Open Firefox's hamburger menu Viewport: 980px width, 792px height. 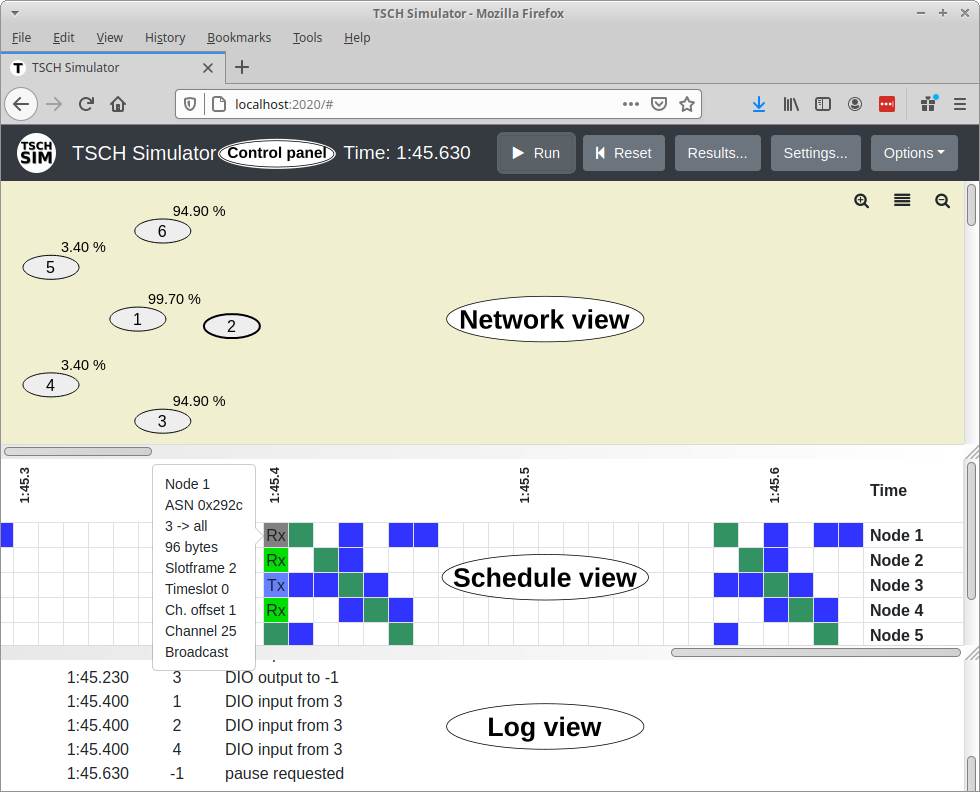[x=960, y=104]
